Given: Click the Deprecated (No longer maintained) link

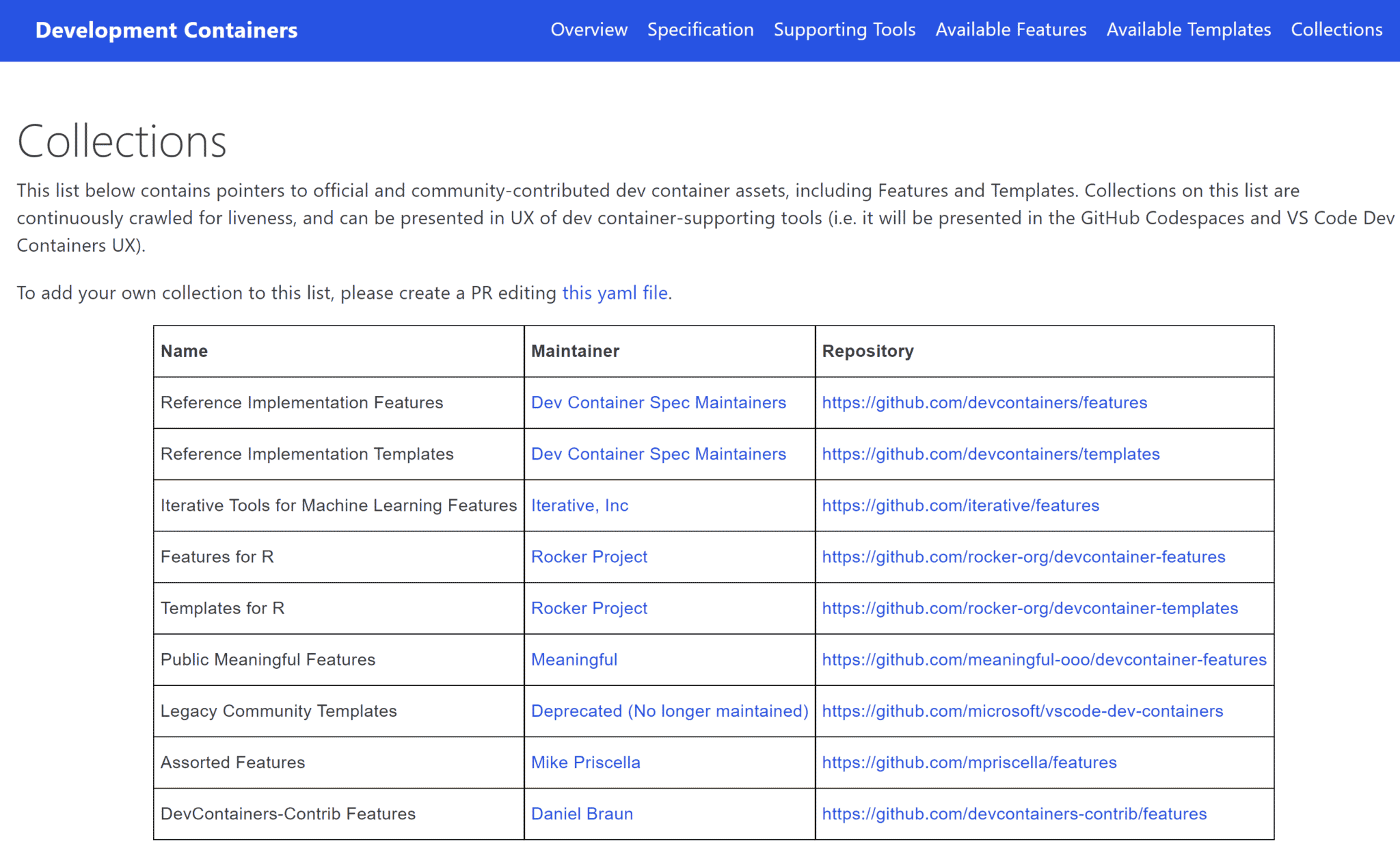Looking at the screenshot, I should 669,711.
